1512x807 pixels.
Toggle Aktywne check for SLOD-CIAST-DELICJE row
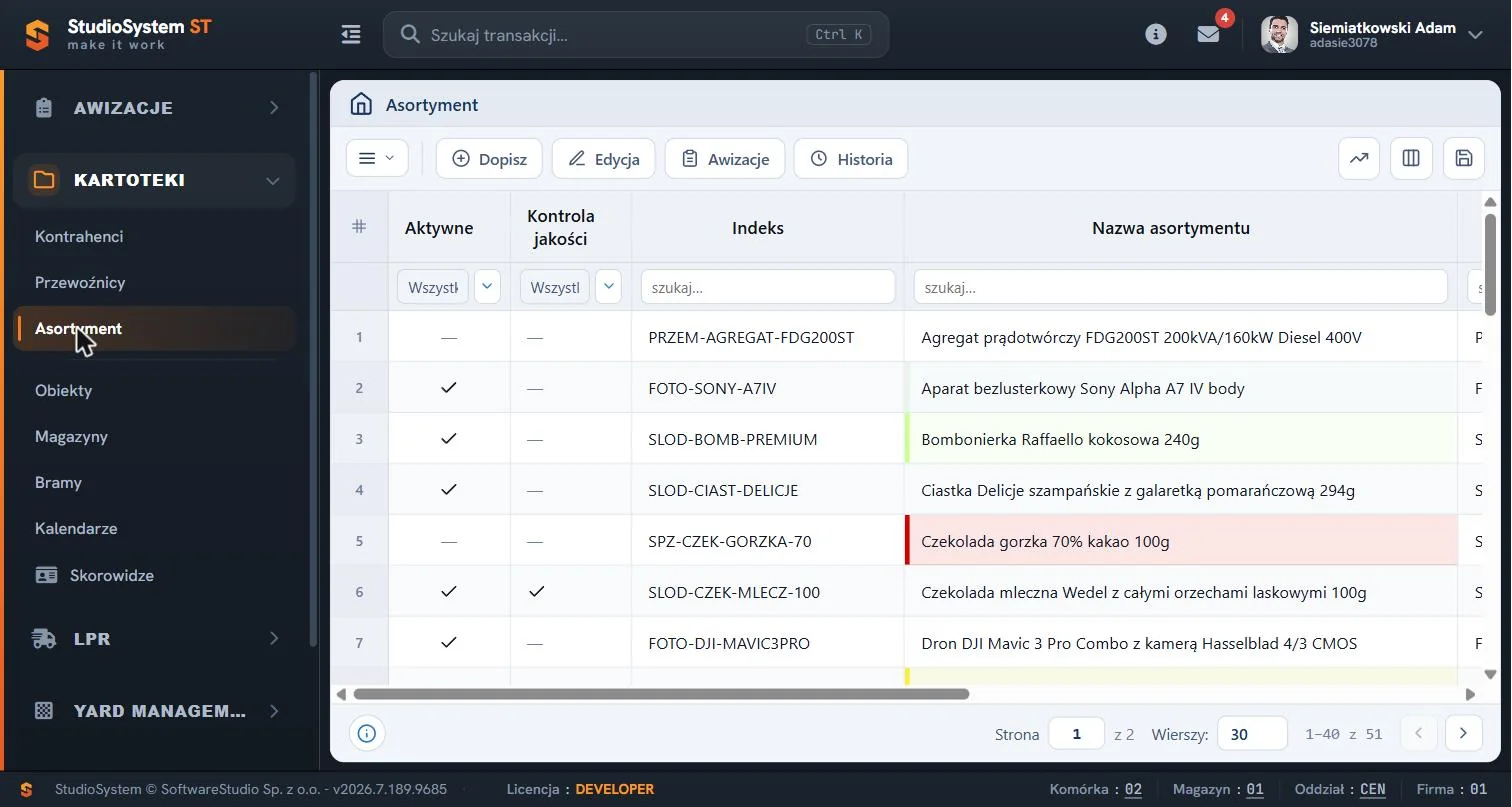pyautogui.click(x=449, y=490)
